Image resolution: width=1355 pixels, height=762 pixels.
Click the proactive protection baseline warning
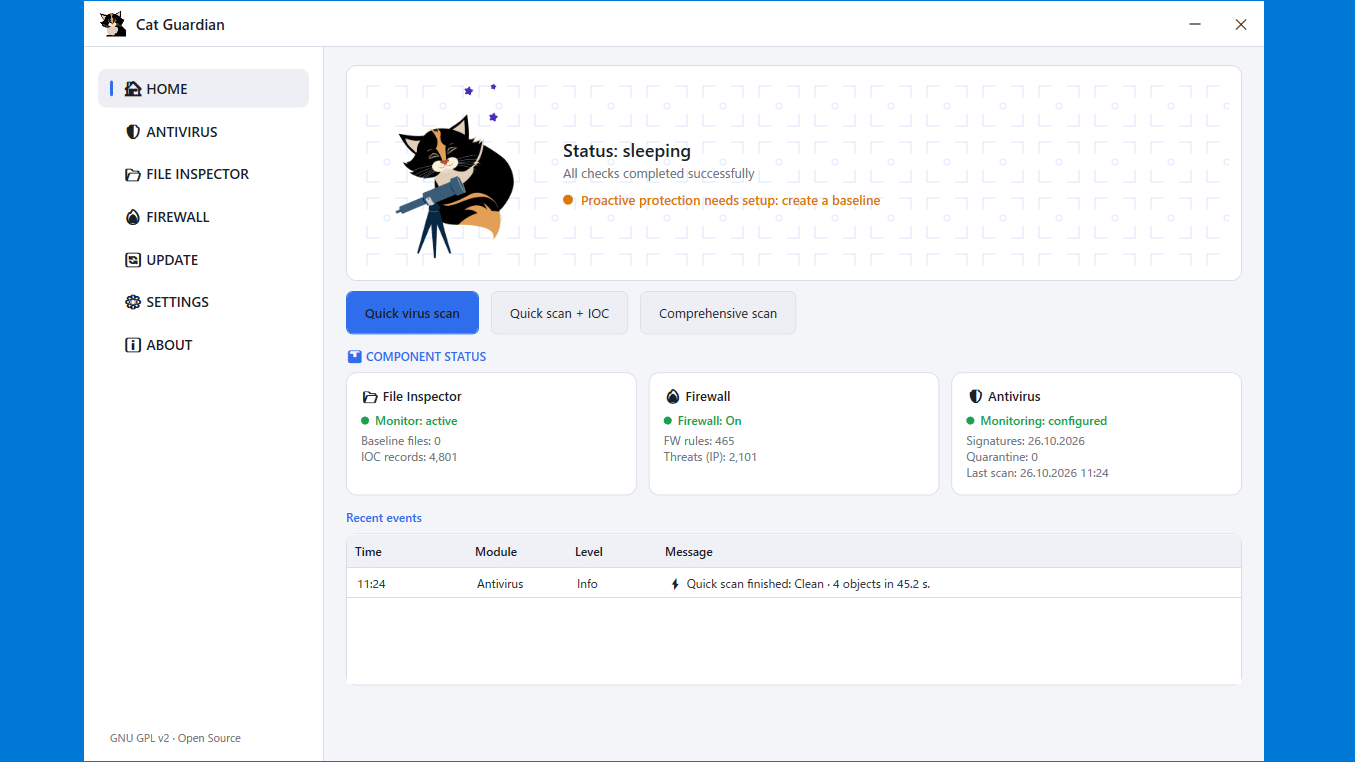731,201
